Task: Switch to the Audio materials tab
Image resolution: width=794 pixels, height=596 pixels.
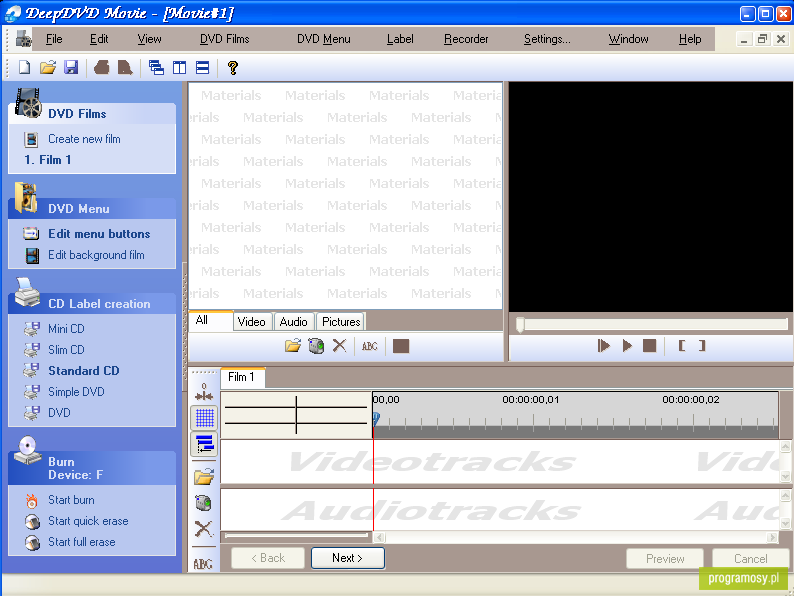Action: [x=293, y=322]
